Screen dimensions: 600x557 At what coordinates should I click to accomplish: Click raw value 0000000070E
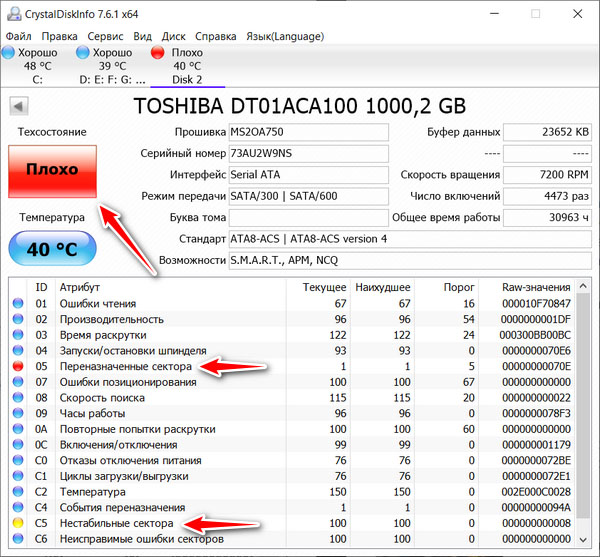(x=536, y=366)
